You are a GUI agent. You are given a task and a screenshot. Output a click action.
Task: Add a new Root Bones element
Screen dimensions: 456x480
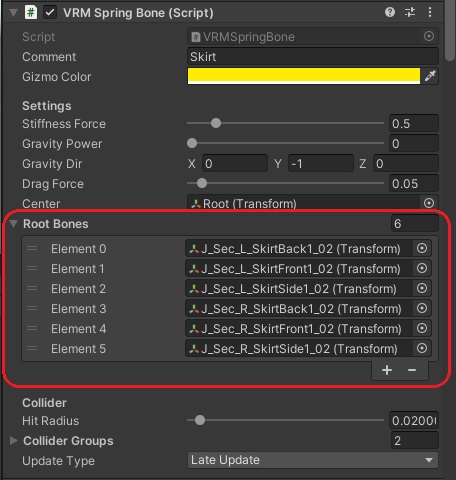coord(387,370)
